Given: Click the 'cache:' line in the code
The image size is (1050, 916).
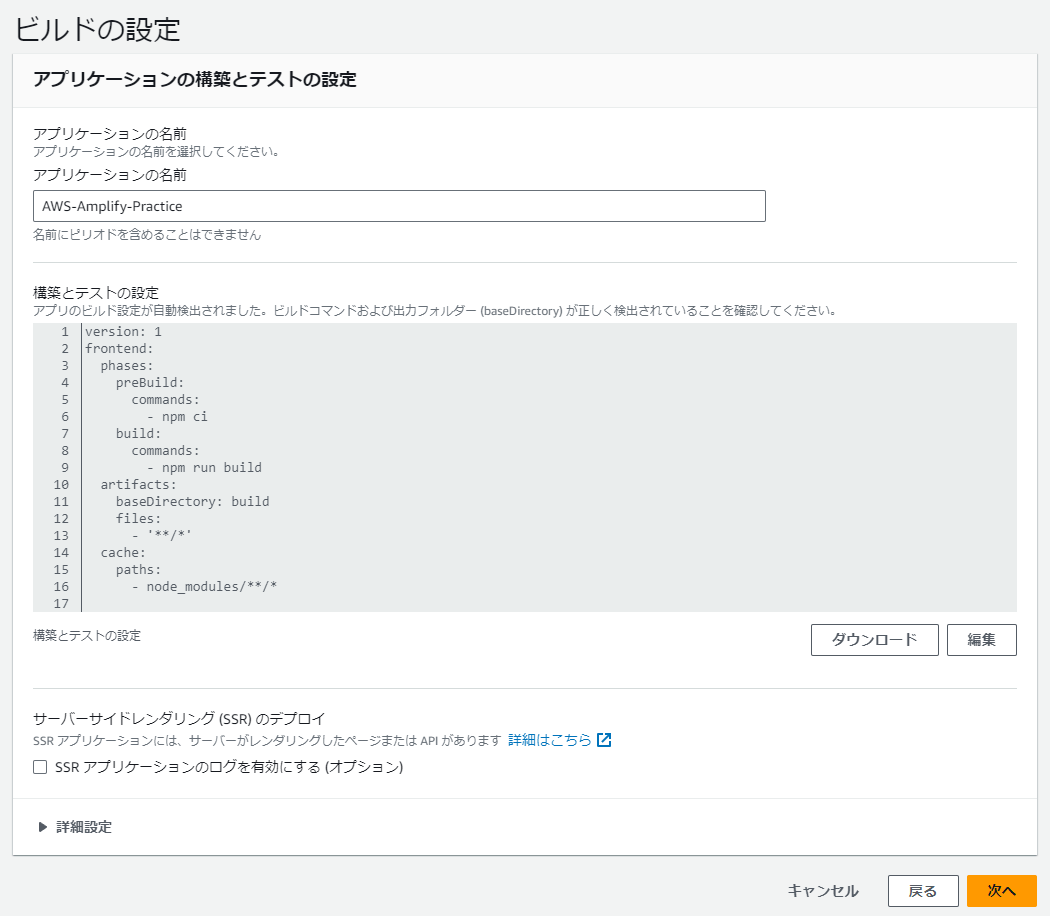Looking at the screenshot, I should point(123,553).
